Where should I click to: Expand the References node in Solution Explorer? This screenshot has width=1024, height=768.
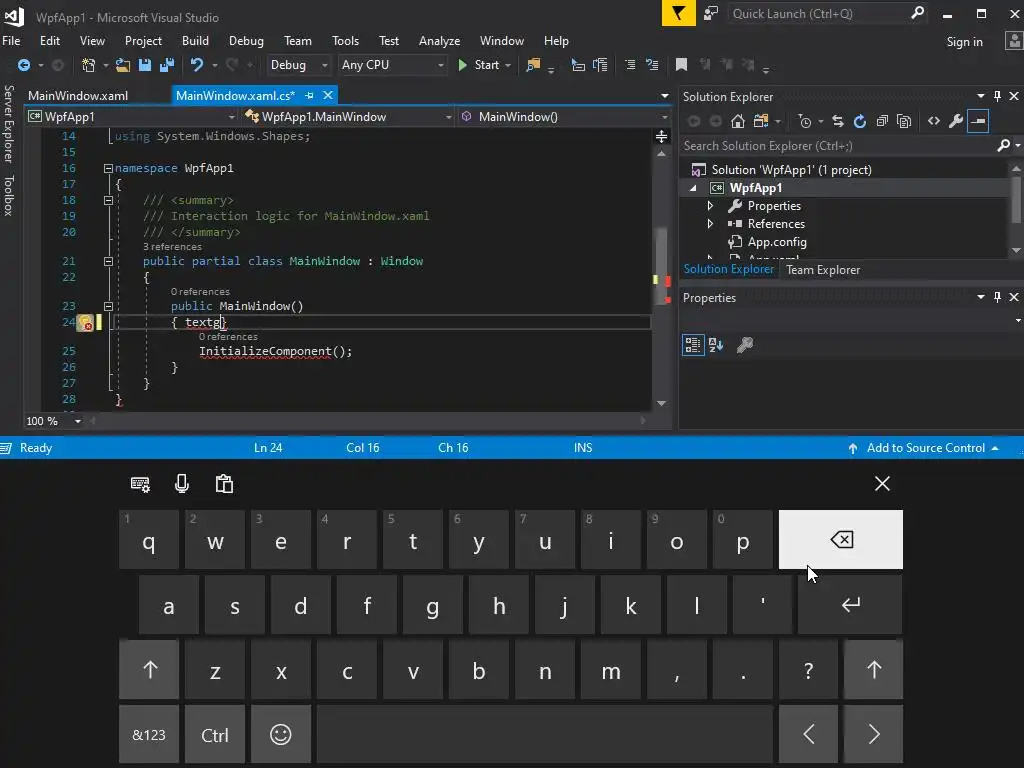click(x=711, y=223)
